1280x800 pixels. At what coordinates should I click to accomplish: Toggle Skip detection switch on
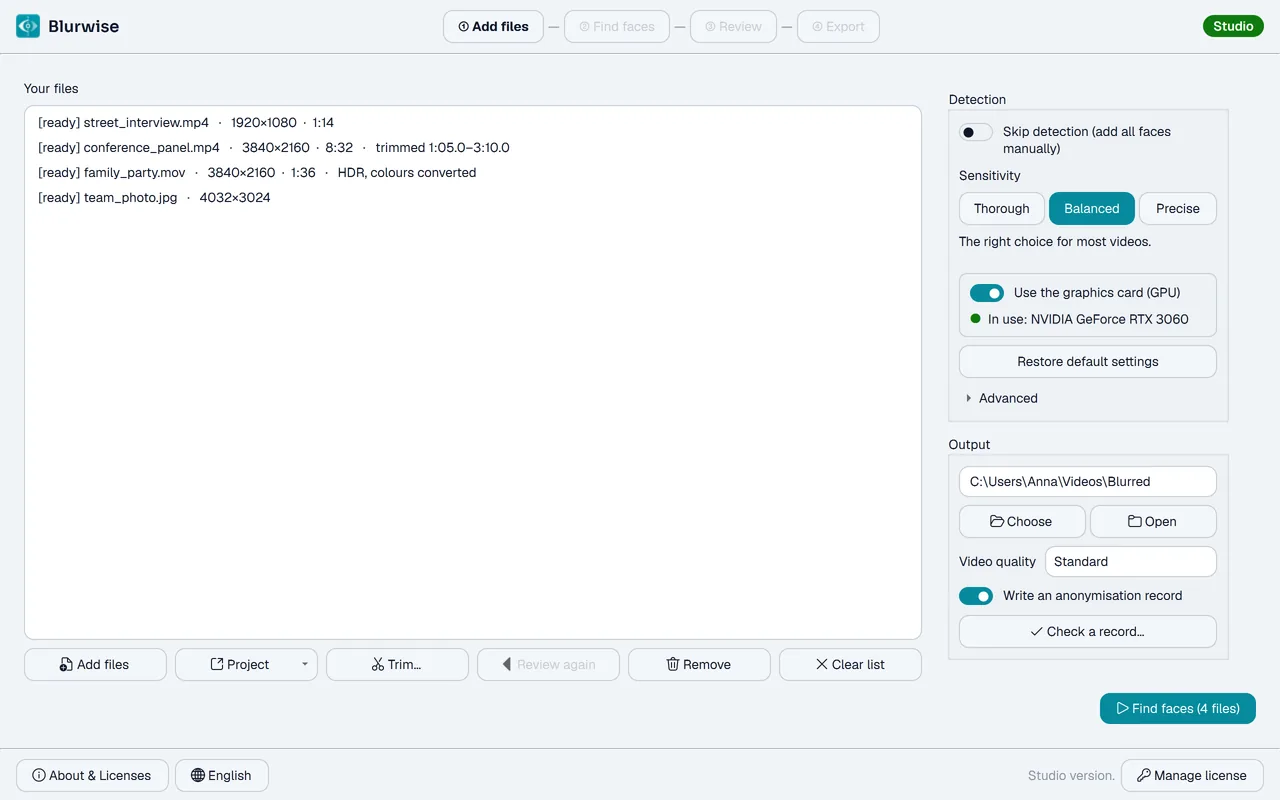(976, 132)
